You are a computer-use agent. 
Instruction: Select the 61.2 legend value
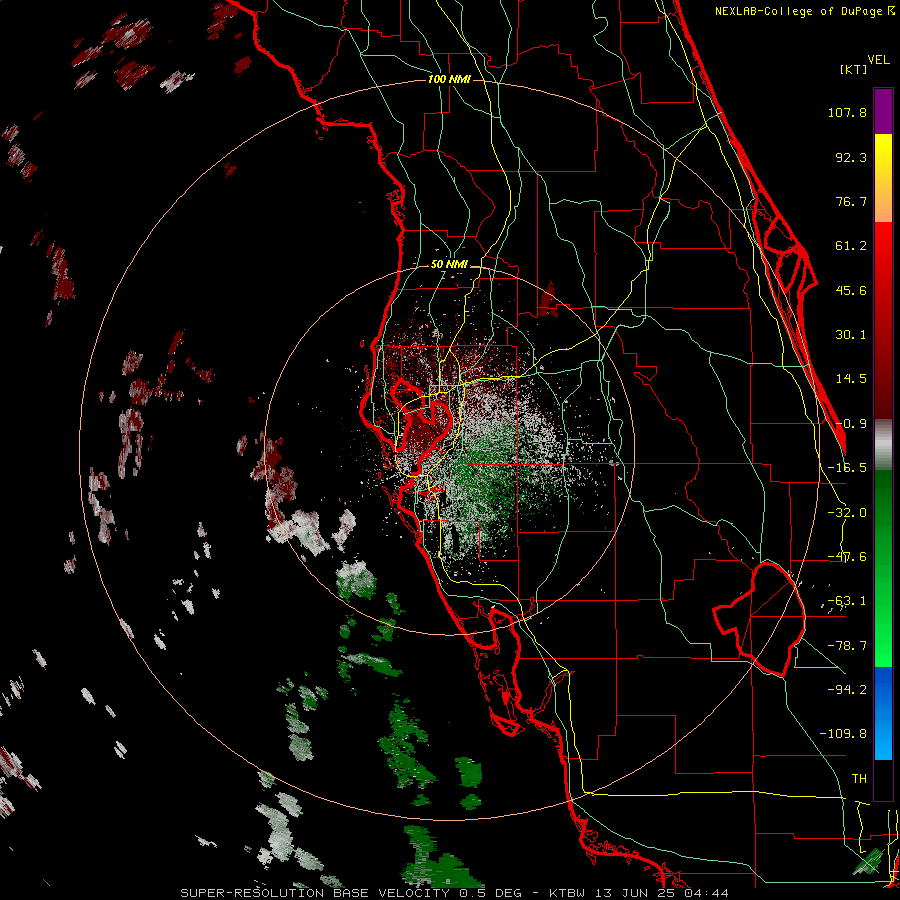coord(851,246)
